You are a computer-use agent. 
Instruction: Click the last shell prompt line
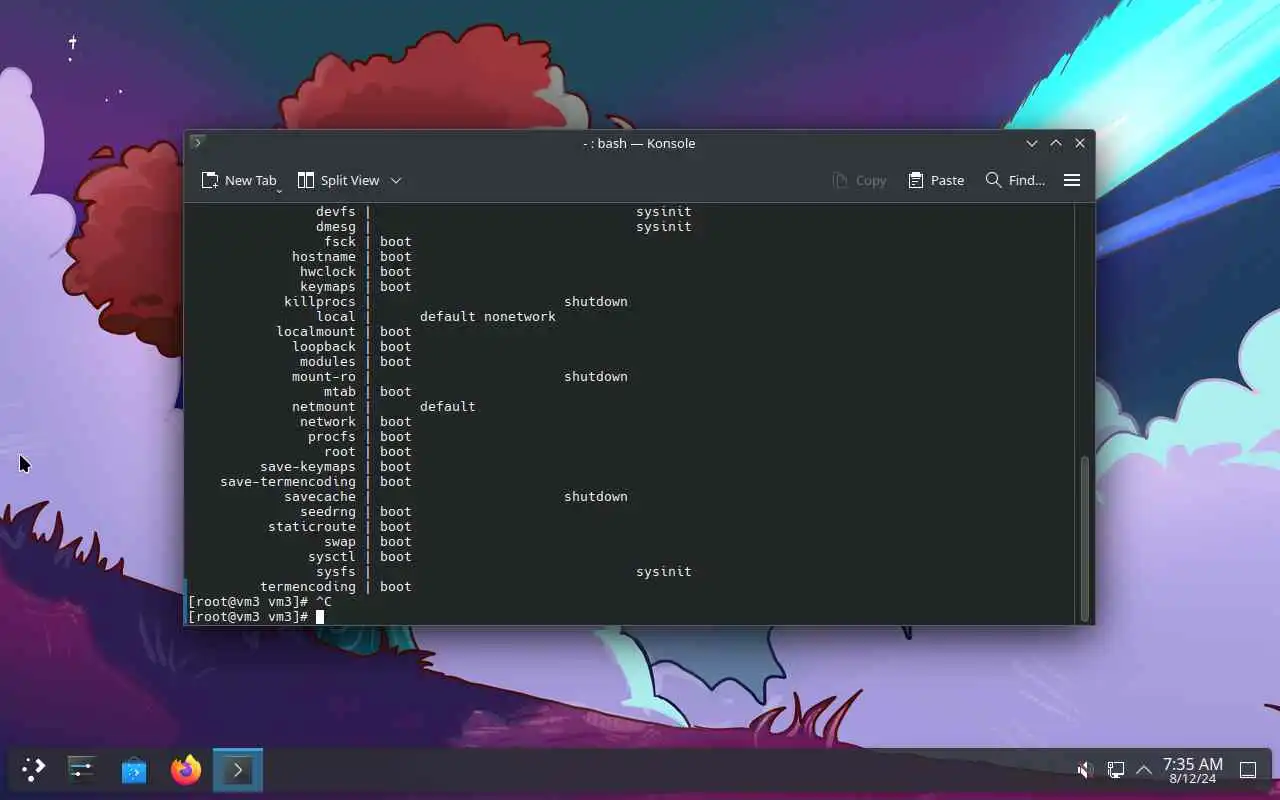click(x=256, y=616)
